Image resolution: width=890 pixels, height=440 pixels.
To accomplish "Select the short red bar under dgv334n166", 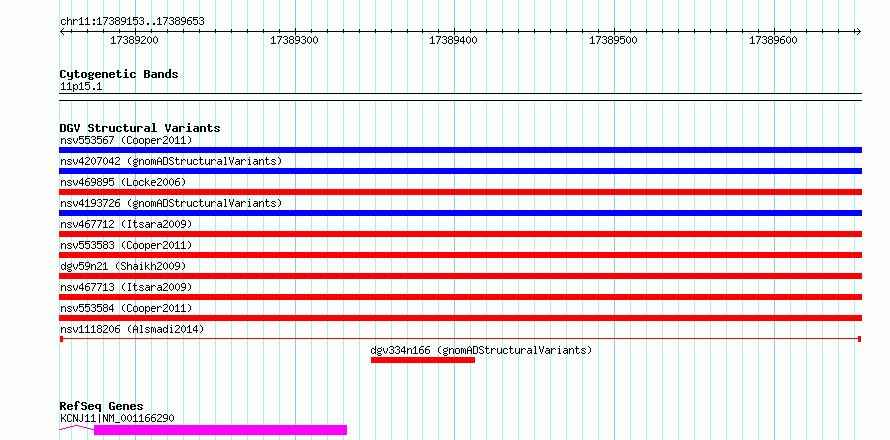I will pyautogui.click(x=423, y=360).
